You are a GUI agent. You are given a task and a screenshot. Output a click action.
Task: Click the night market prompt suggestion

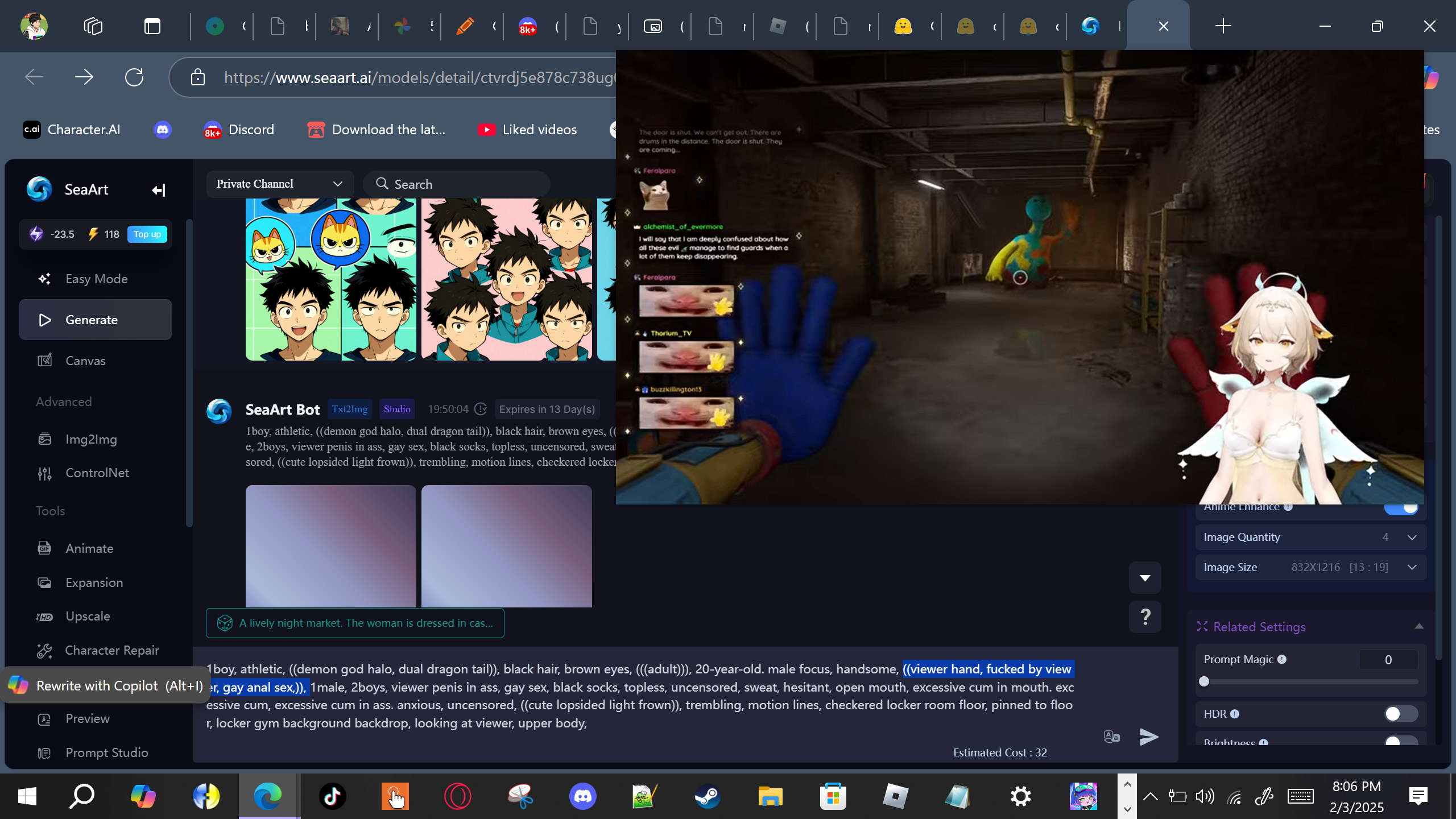point(355,623)
